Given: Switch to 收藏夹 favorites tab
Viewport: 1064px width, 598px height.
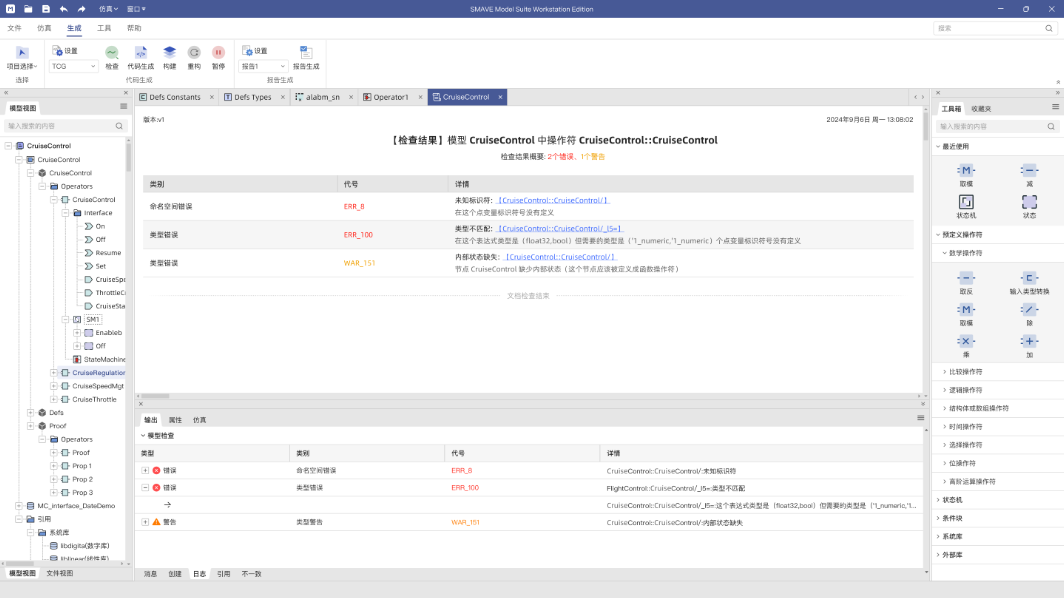Looking at the screenshot, I should pos(981,109).
